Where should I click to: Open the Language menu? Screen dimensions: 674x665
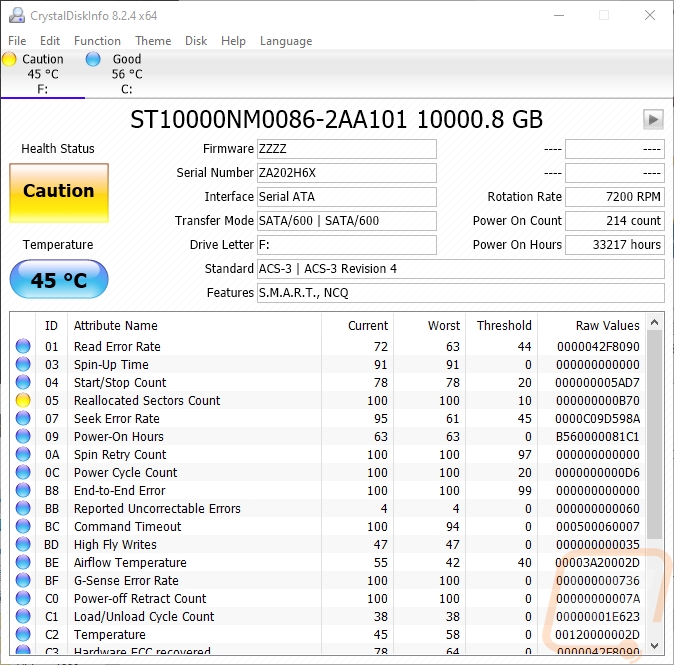tap(286, 41)
